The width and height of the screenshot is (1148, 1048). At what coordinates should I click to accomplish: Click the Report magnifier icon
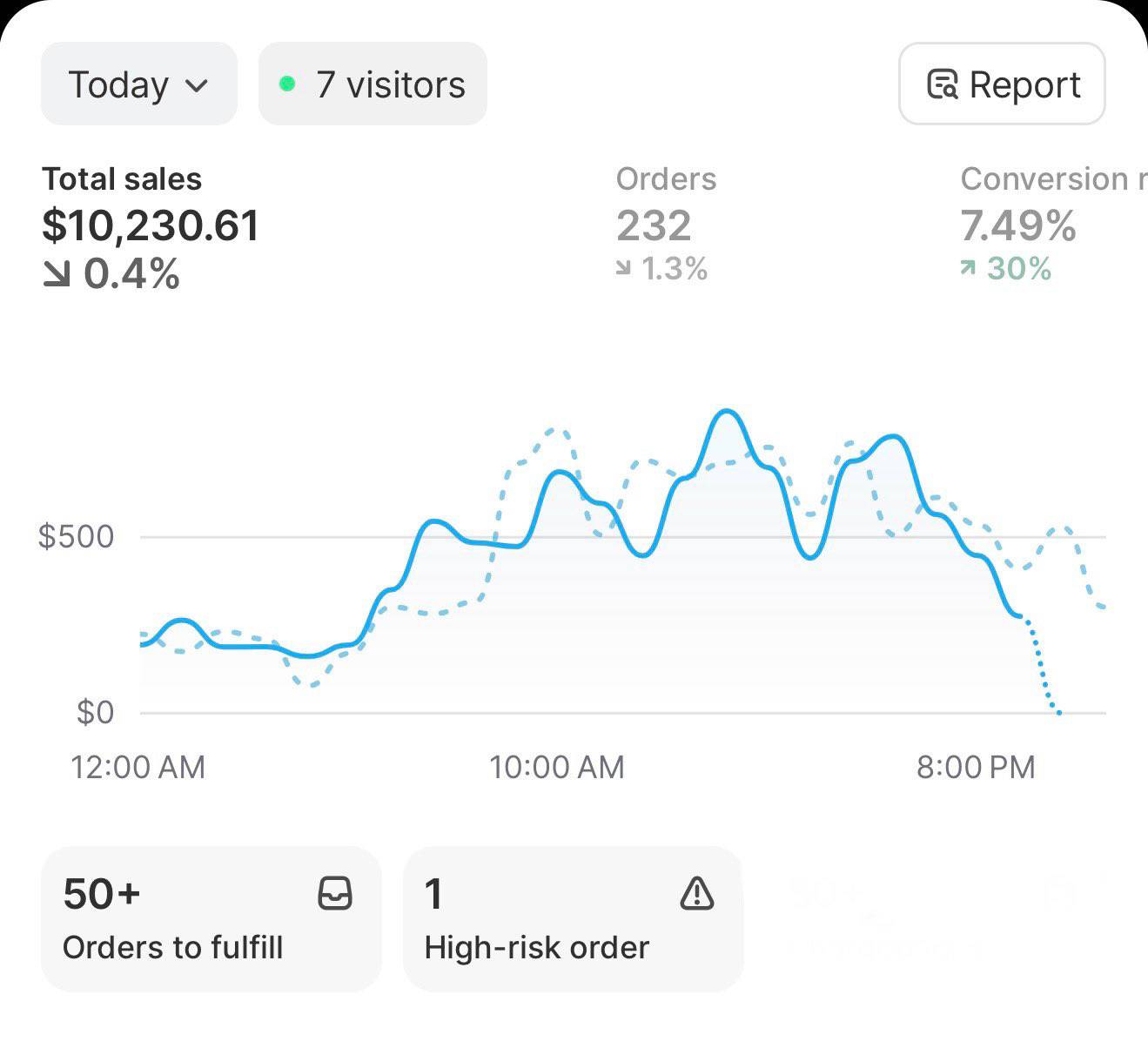[x=943, y=84]
